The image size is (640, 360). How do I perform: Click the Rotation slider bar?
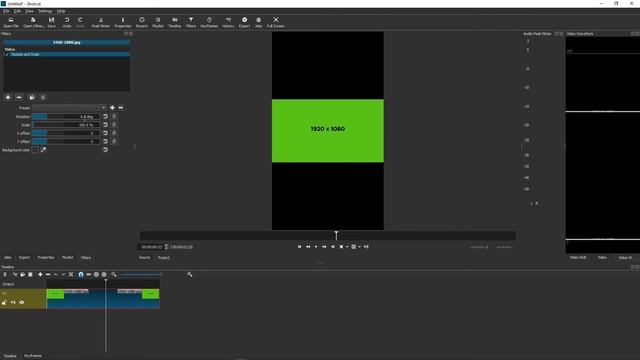(66, 116)
